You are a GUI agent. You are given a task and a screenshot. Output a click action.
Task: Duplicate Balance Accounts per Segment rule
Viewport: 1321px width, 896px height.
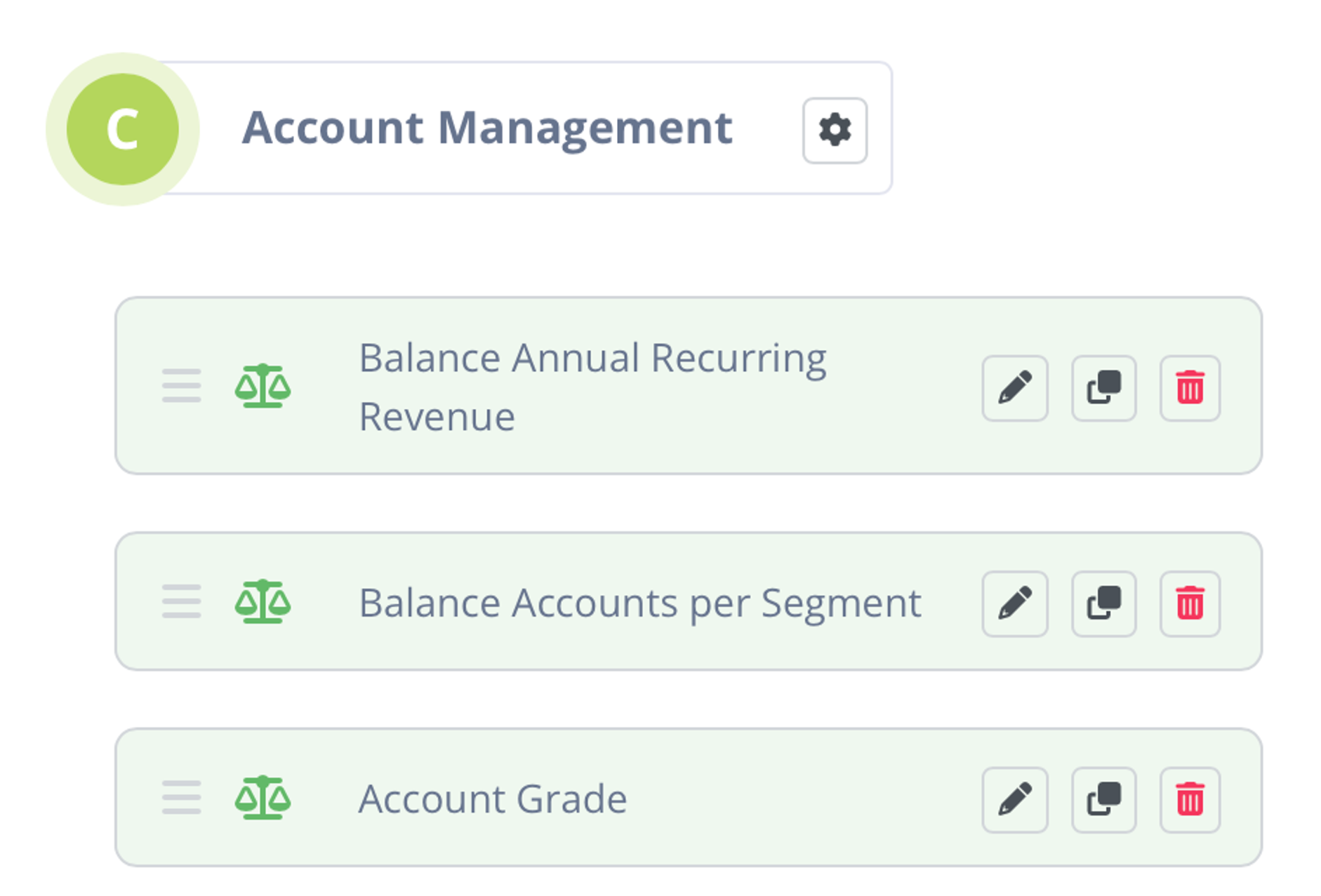(1103, 603)
